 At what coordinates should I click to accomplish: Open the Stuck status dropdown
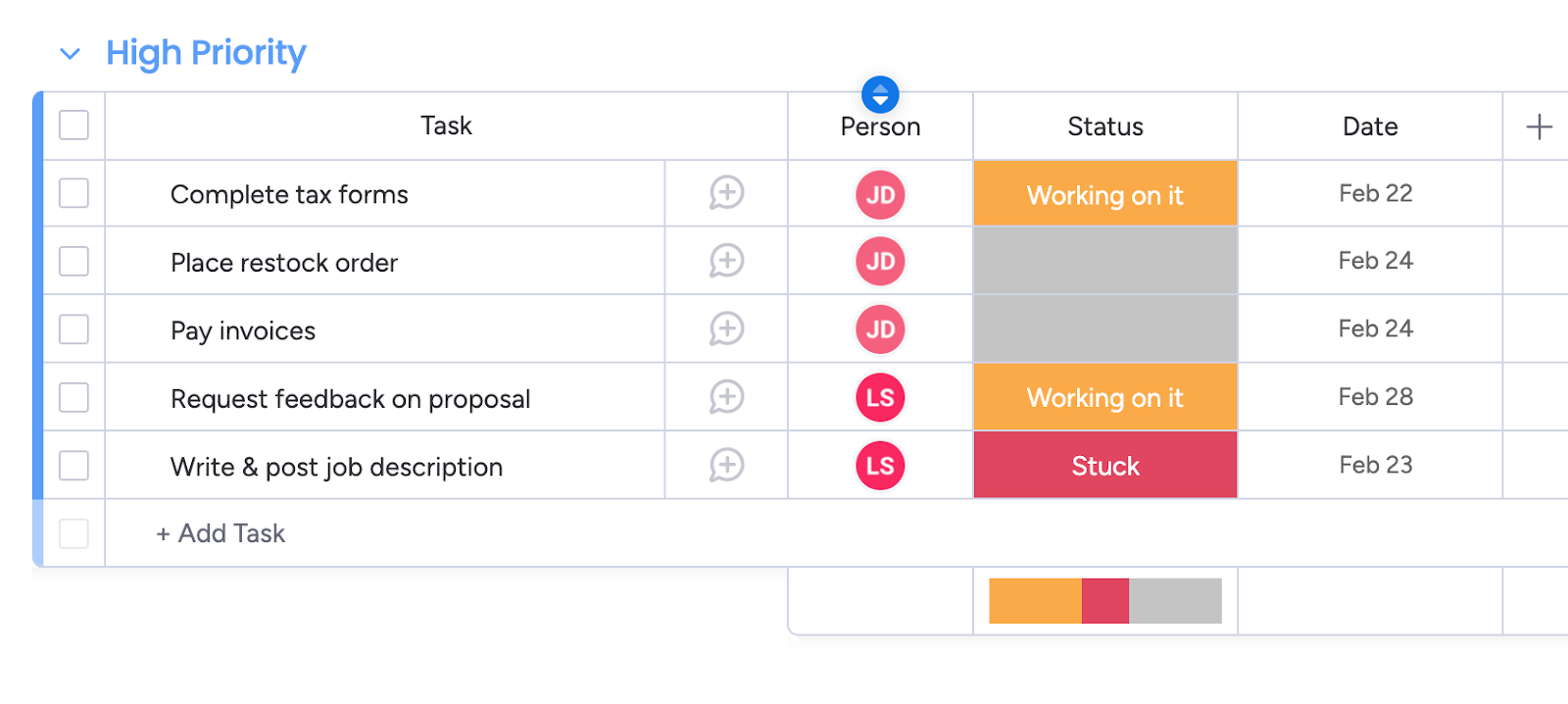(1104, 466)
